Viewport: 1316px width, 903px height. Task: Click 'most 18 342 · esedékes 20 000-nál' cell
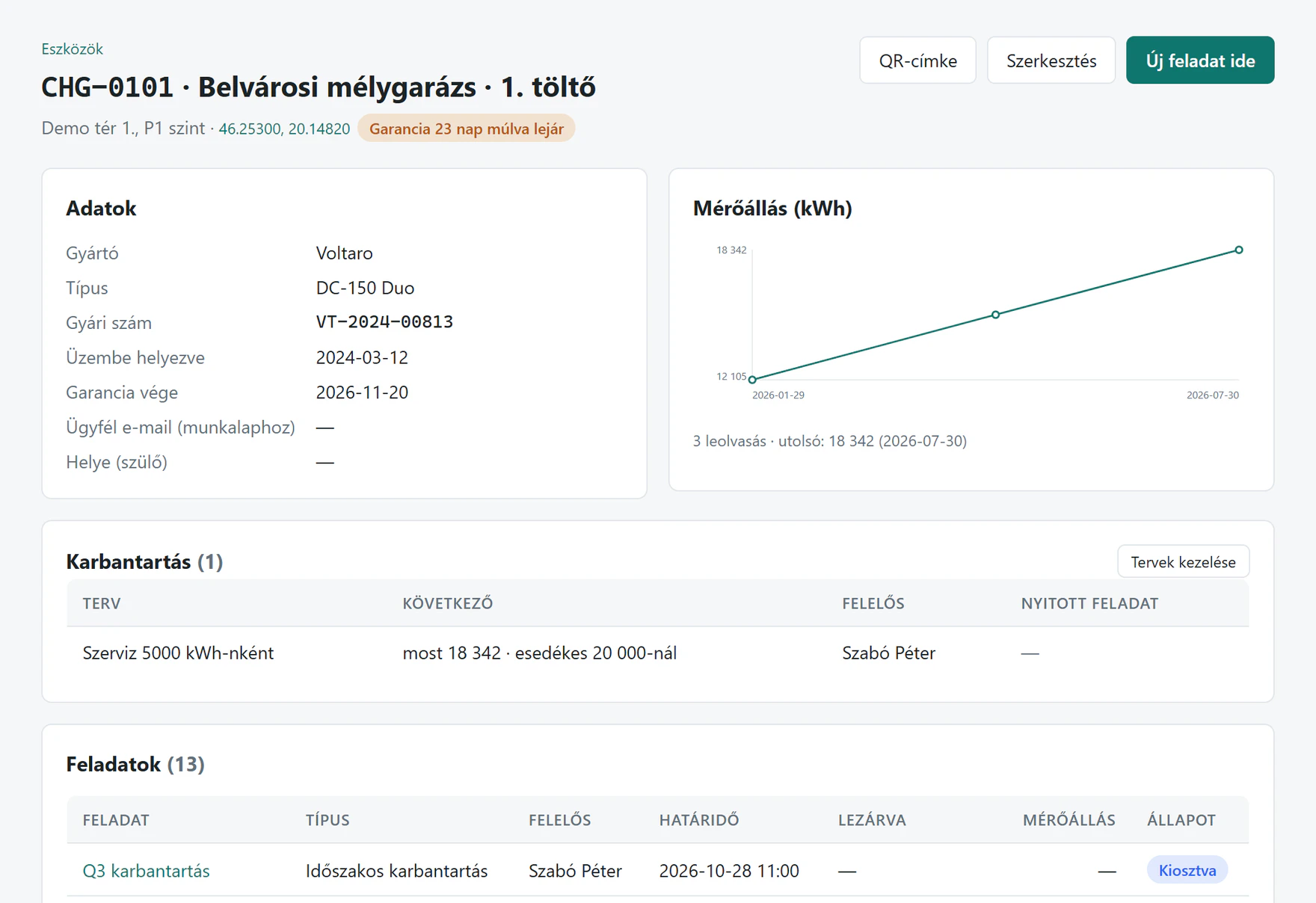pos(539,653)
